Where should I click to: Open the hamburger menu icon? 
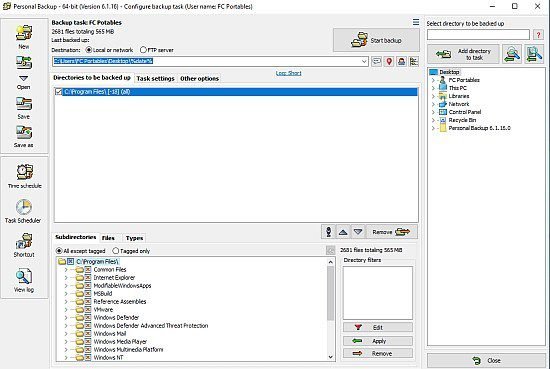point(416,22)
